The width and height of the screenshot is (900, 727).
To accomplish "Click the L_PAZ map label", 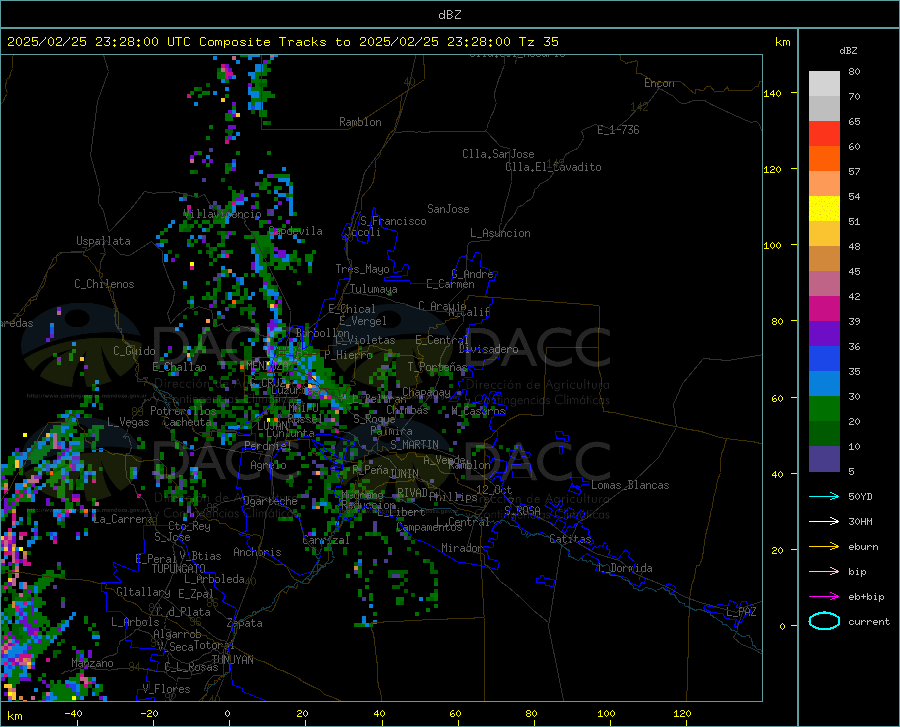I will [x=741, y=612].
